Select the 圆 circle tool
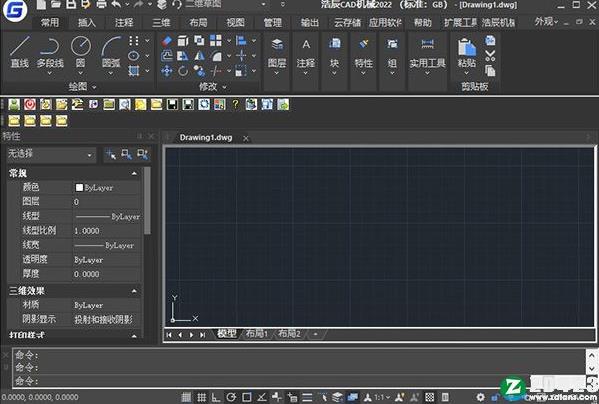 coord(81,53)
